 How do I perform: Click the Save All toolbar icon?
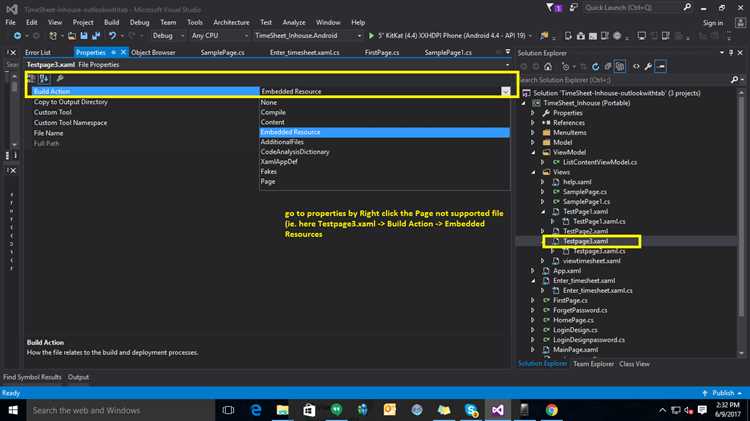[96, 36]
